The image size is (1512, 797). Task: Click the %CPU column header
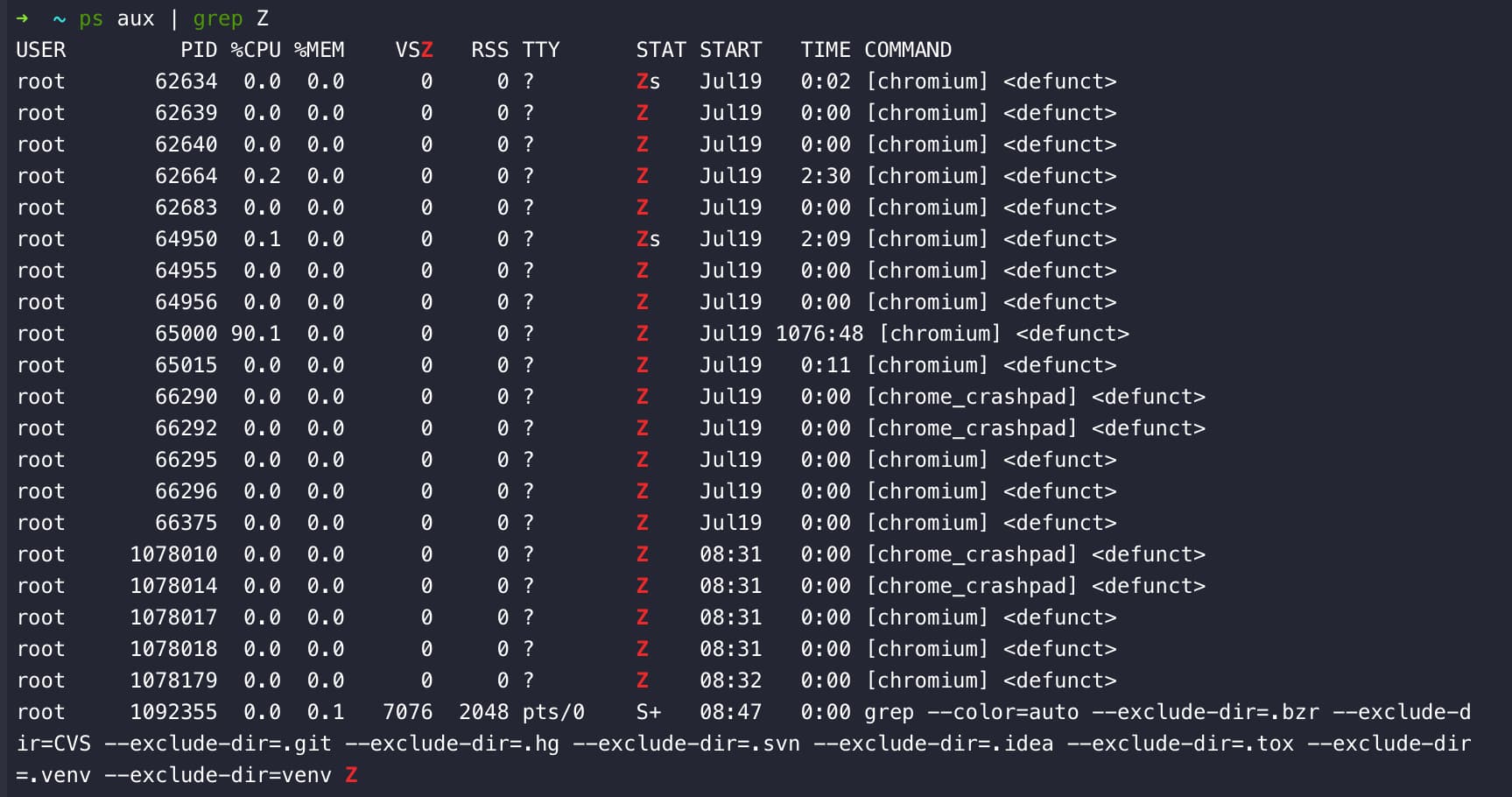click(256, 50)
